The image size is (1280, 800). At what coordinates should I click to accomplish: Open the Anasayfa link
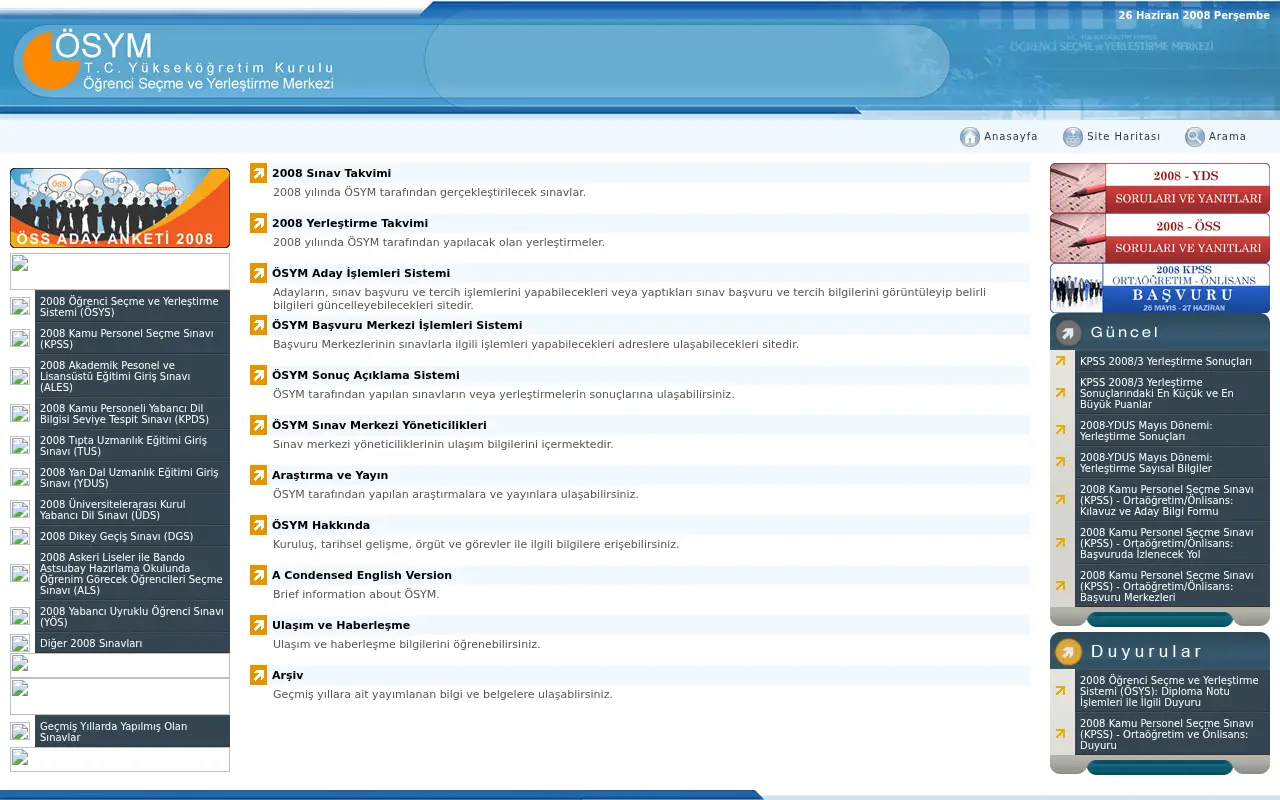click(x=1011, y=137)
